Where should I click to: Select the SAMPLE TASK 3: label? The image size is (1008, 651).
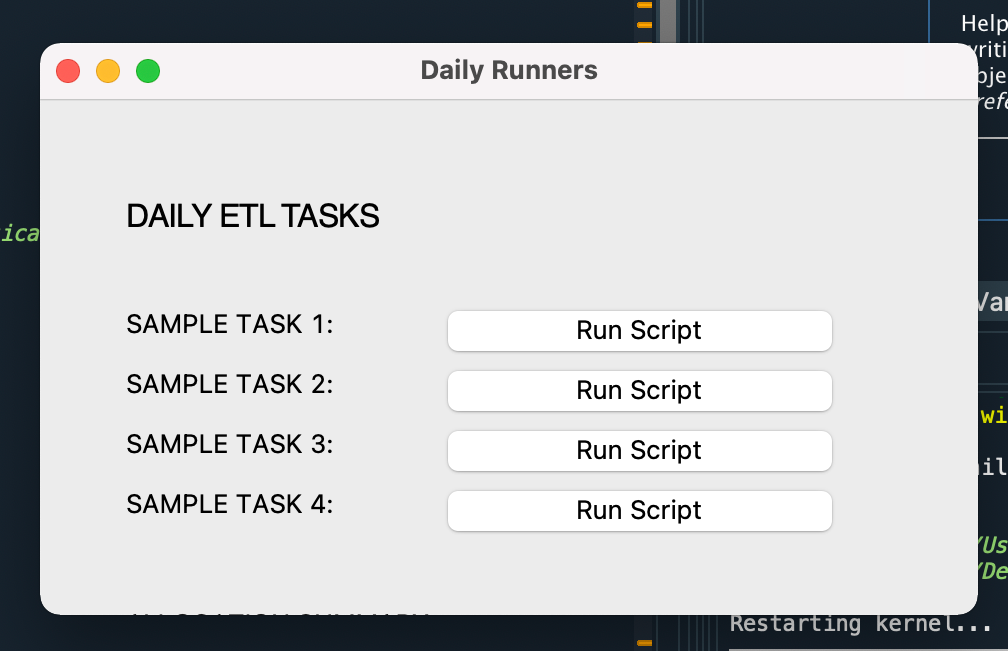[230, 444]
